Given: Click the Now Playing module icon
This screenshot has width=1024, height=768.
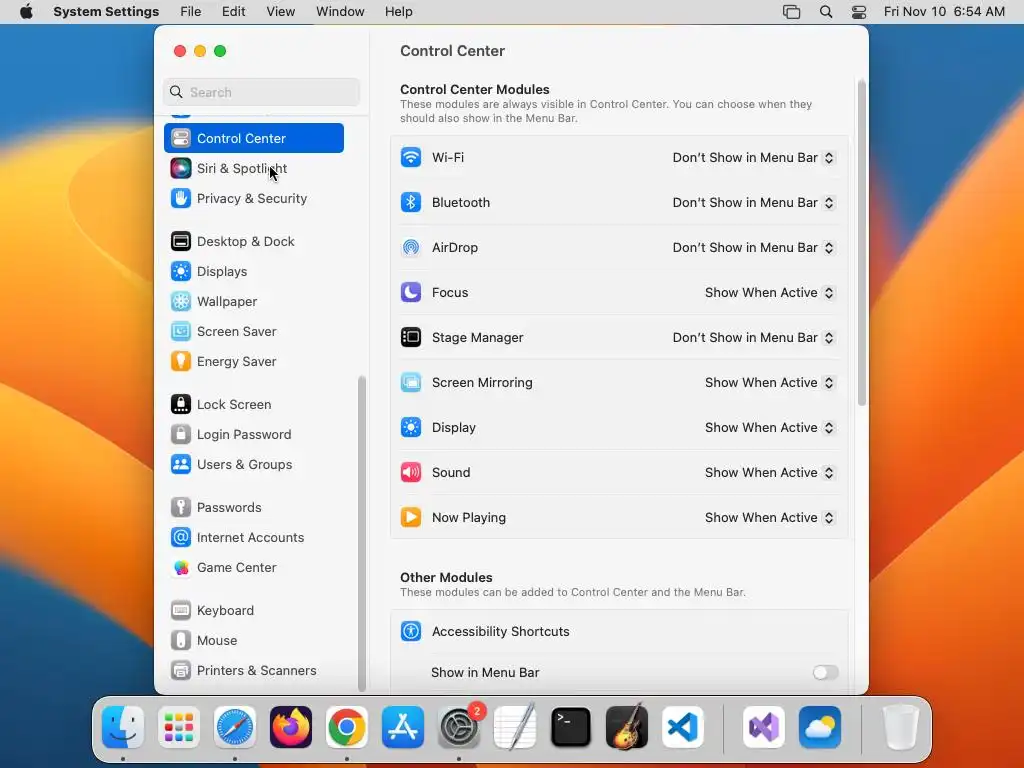Looking at the screenshot, I should 411,518.
